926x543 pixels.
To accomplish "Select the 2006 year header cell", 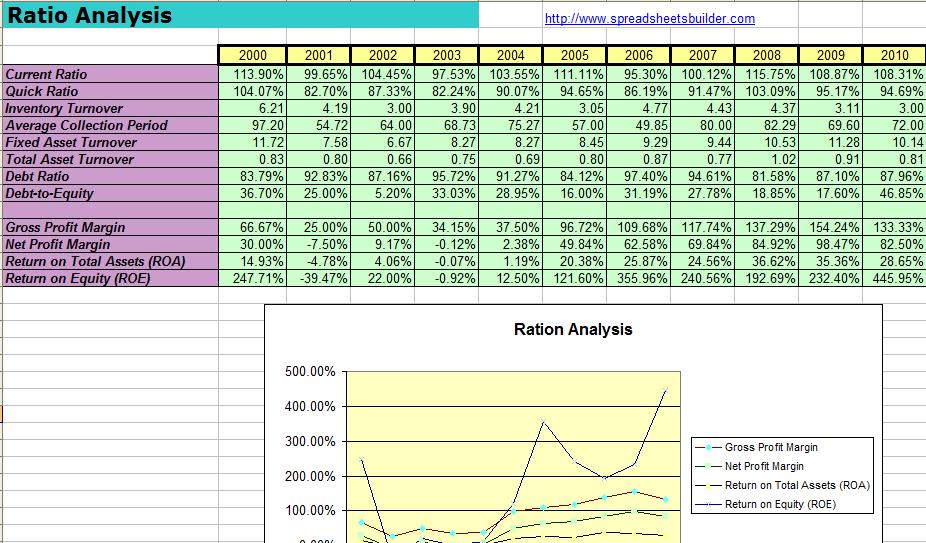I will [x=639, y=56].
